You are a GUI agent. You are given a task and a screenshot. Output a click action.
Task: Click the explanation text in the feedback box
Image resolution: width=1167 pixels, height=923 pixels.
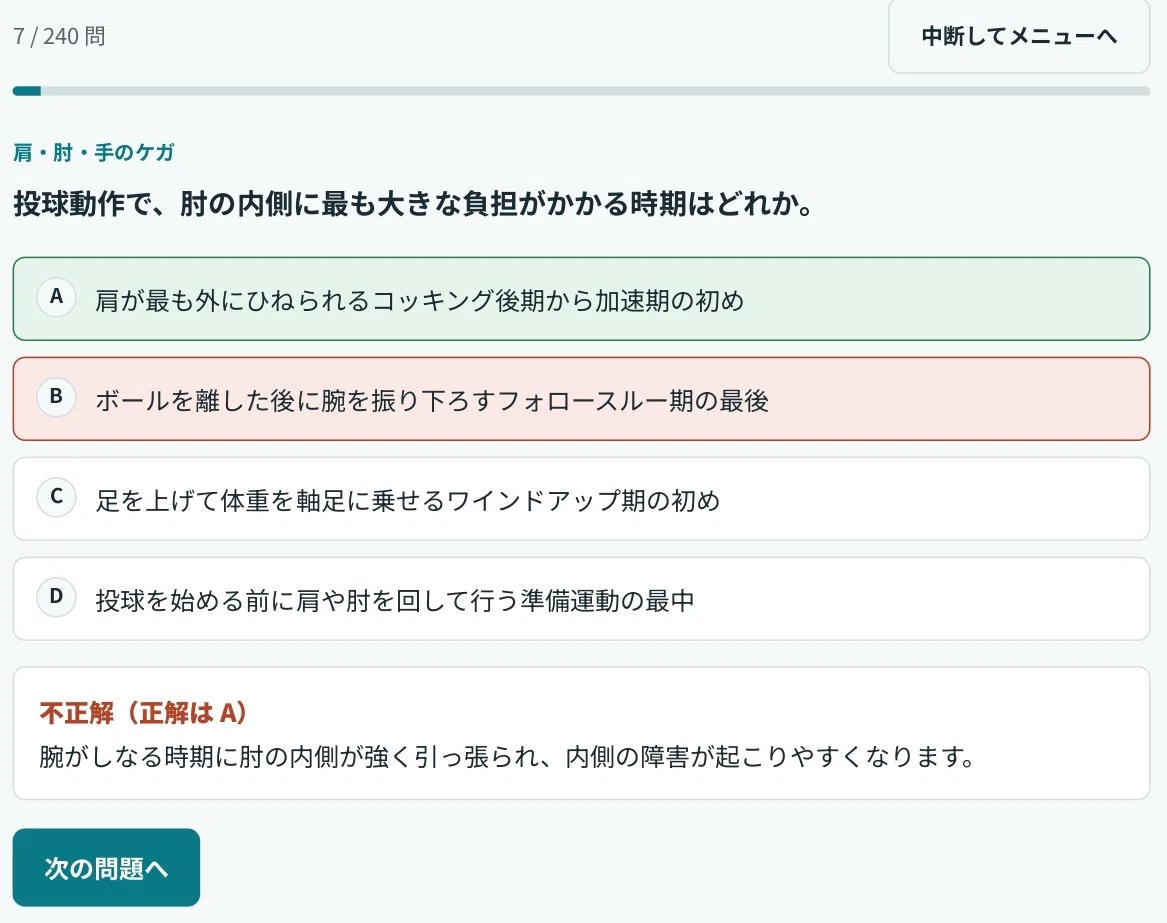tap(507, 757)
